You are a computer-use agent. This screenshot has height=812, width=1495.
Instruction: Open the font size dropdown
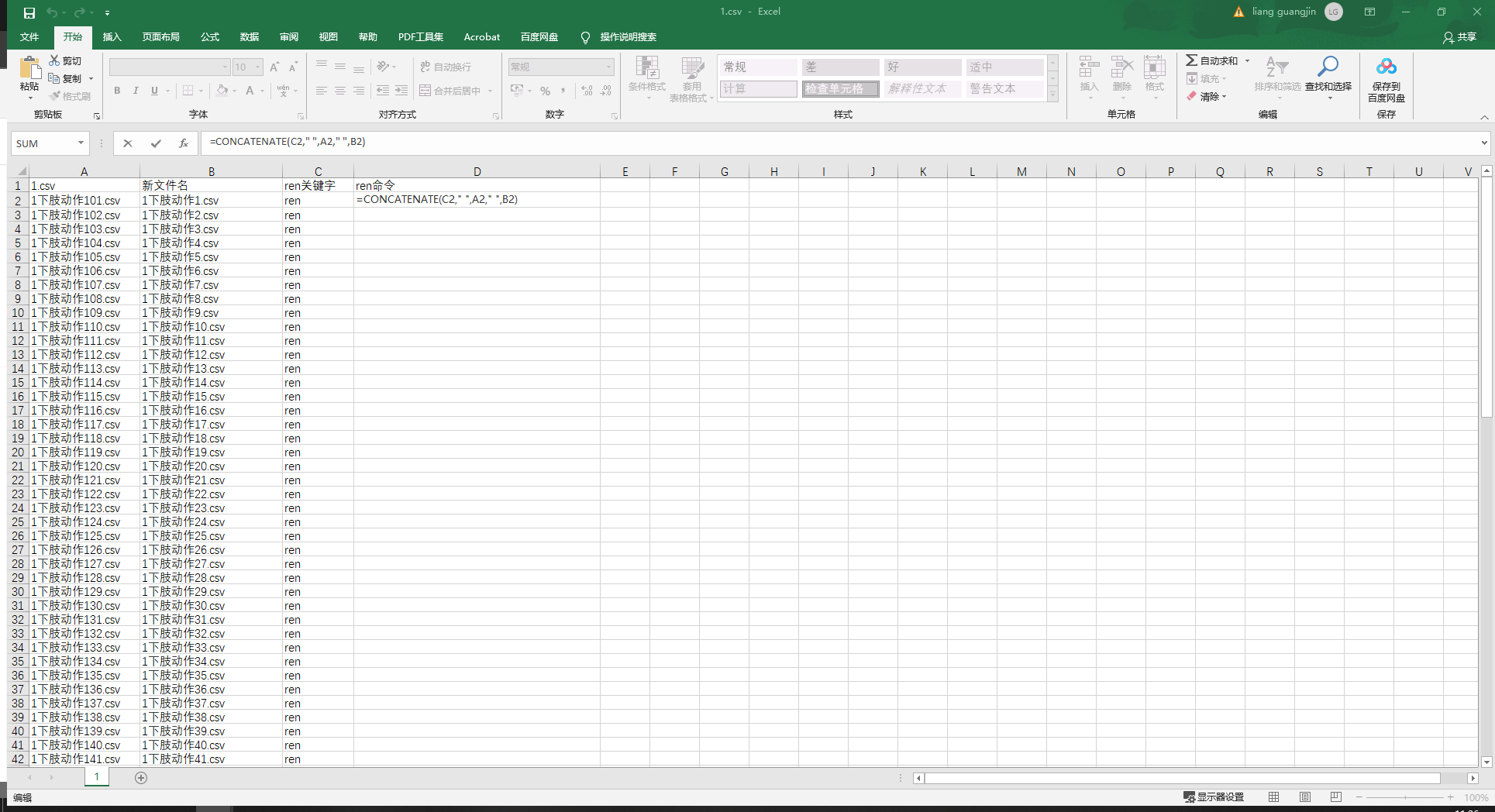pyautogui.click(x=258, y=67)
